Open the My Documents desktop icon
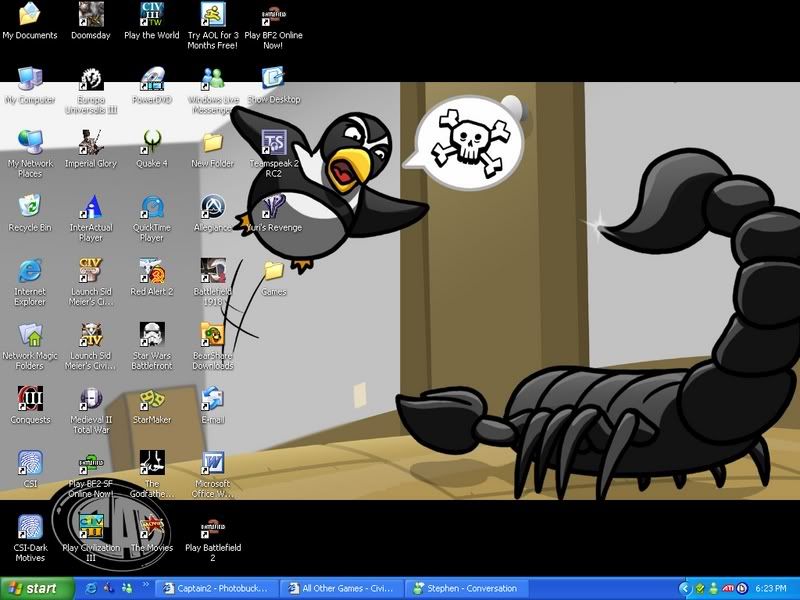The image size is (800, 600). coord(30,21)
